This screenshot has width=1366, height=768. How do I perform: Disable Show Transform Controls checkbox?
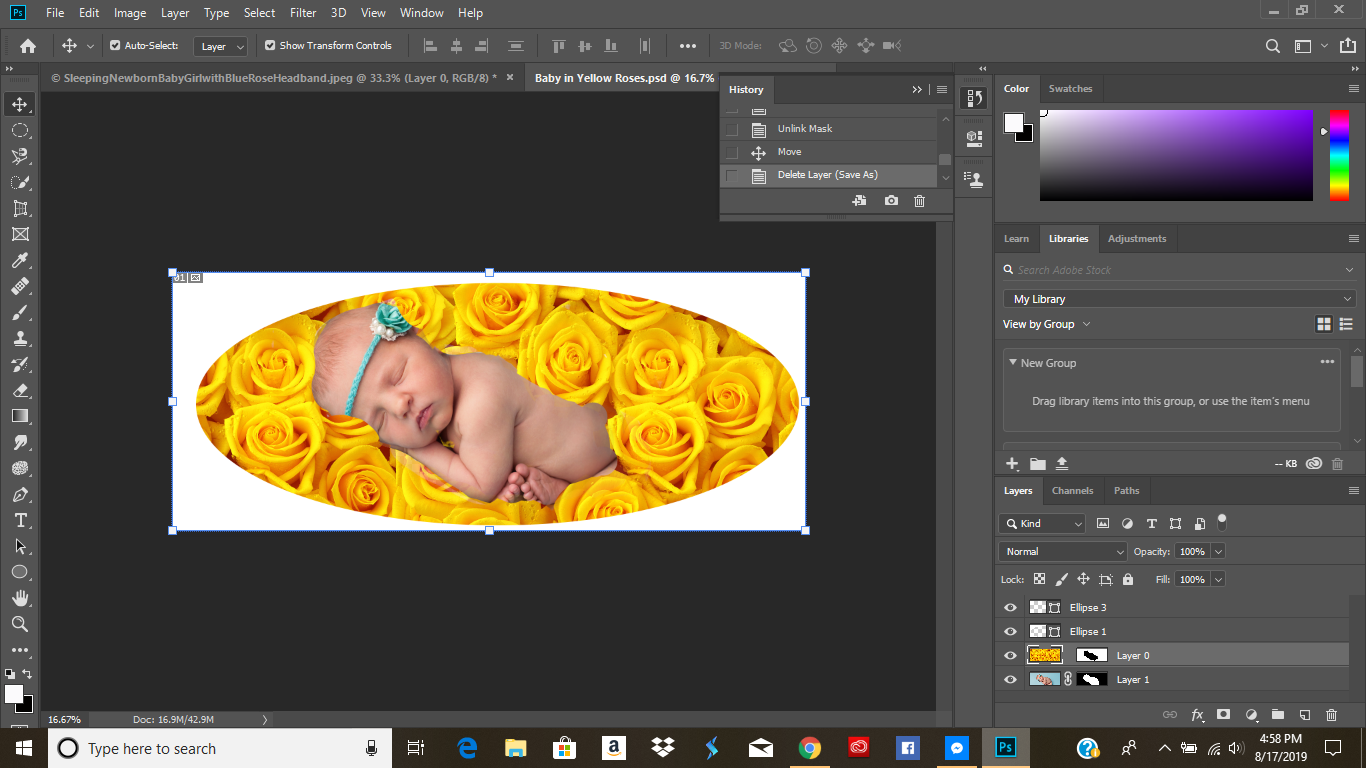(270, 46)
